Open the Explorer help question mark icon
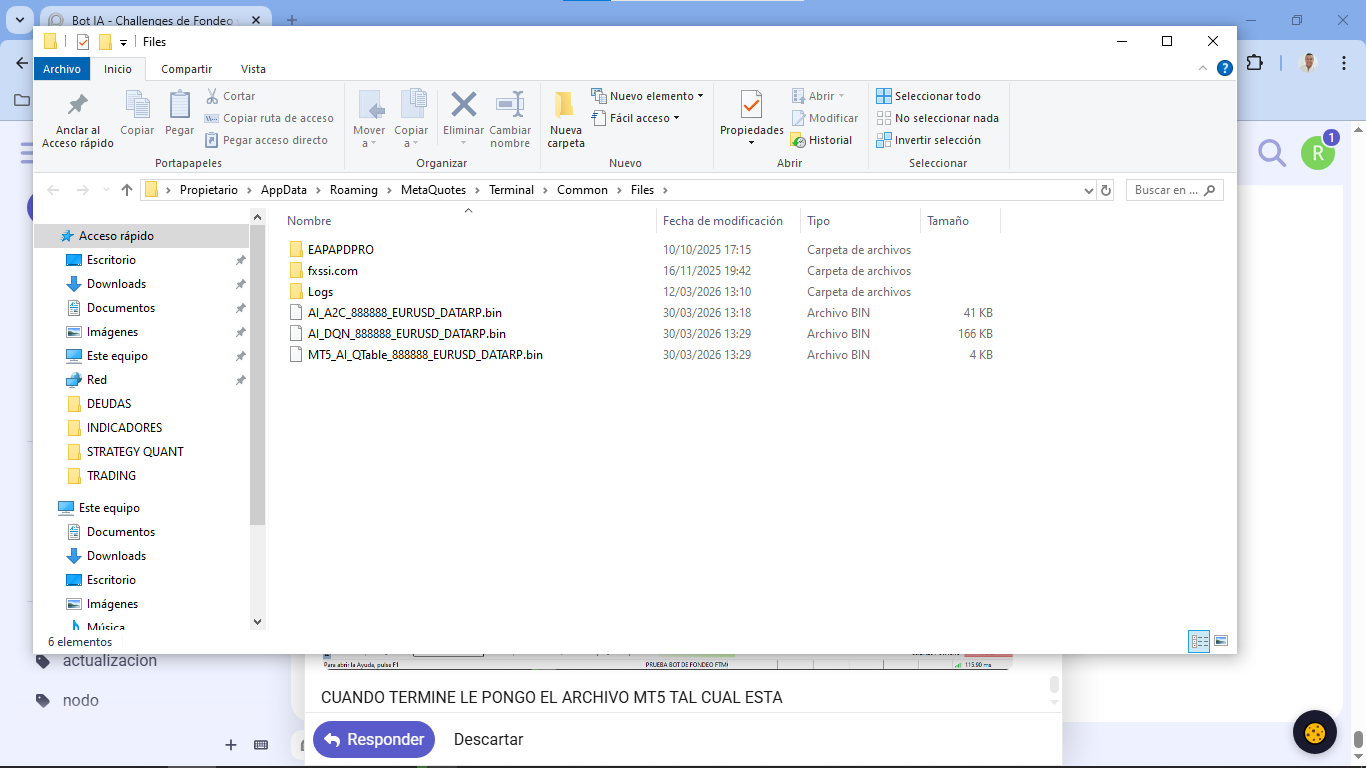This screenshot has height=768, width=1366. (x=1224, y=69)
